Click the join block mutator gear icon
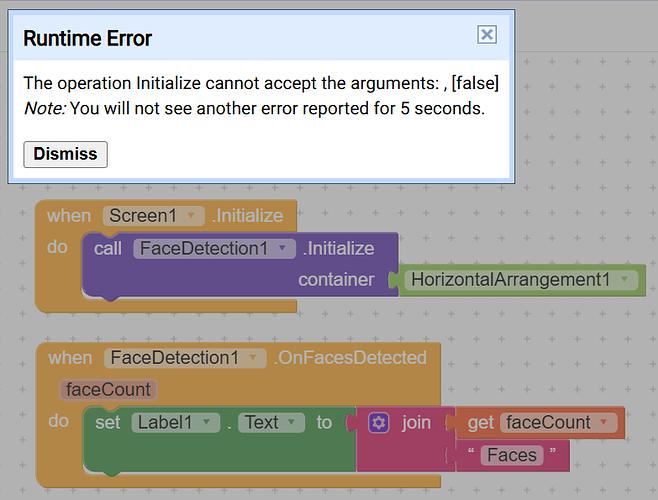 [x=379, y=422]
